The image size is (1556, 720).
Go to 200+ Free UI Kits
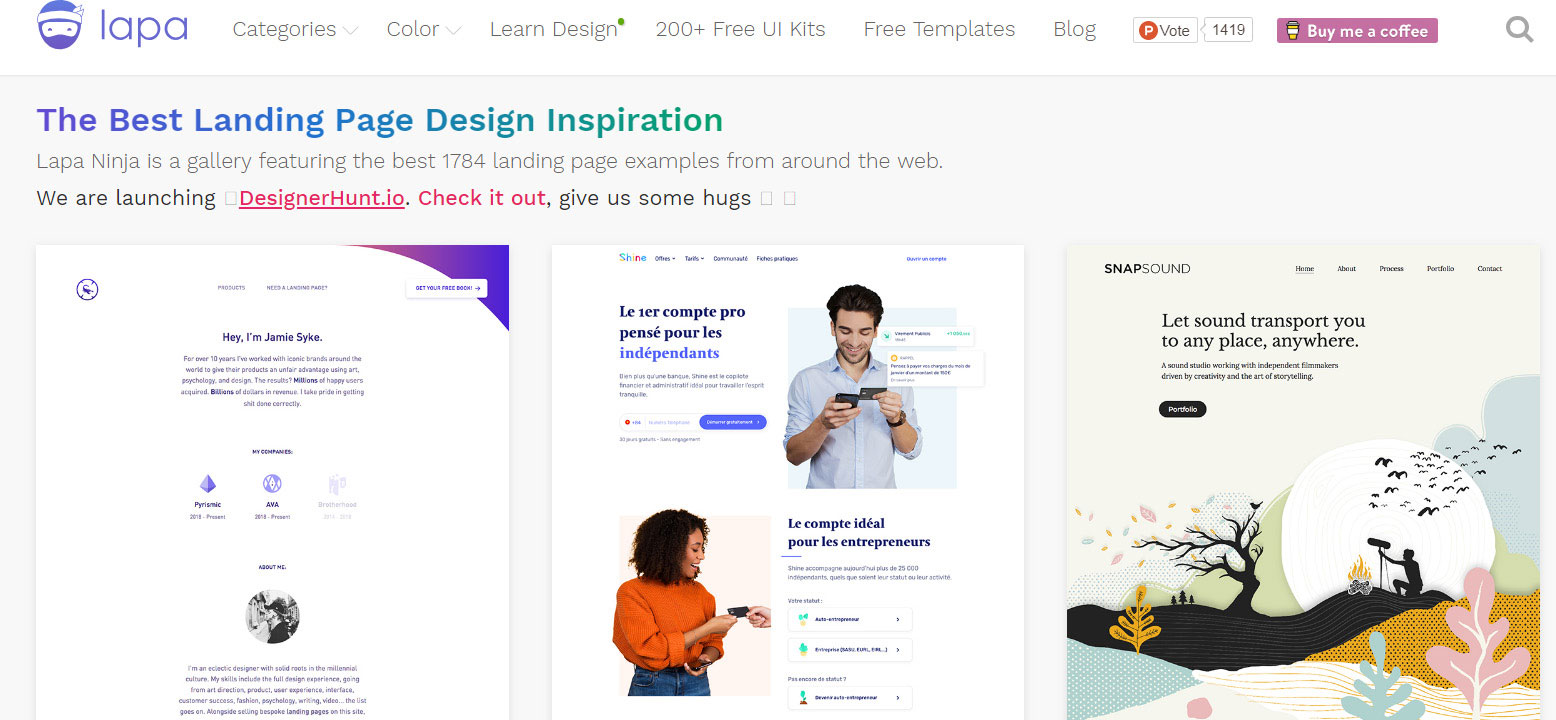[x=740, y=30]
